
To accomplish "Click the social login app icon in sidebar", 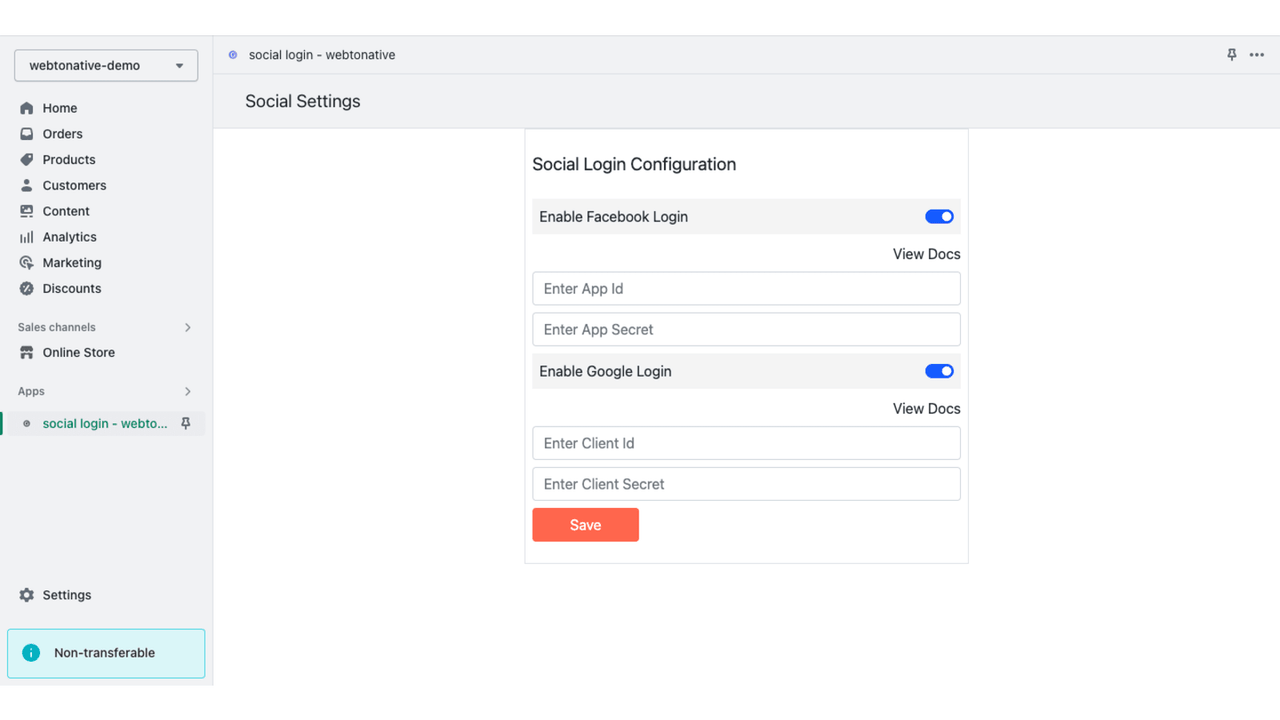I will (27, 424).
